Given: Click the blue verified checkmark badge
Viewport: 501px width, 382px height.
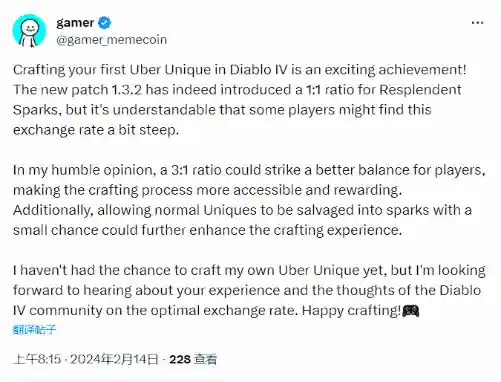Looking at the screenshot, I should pos(105,23).
